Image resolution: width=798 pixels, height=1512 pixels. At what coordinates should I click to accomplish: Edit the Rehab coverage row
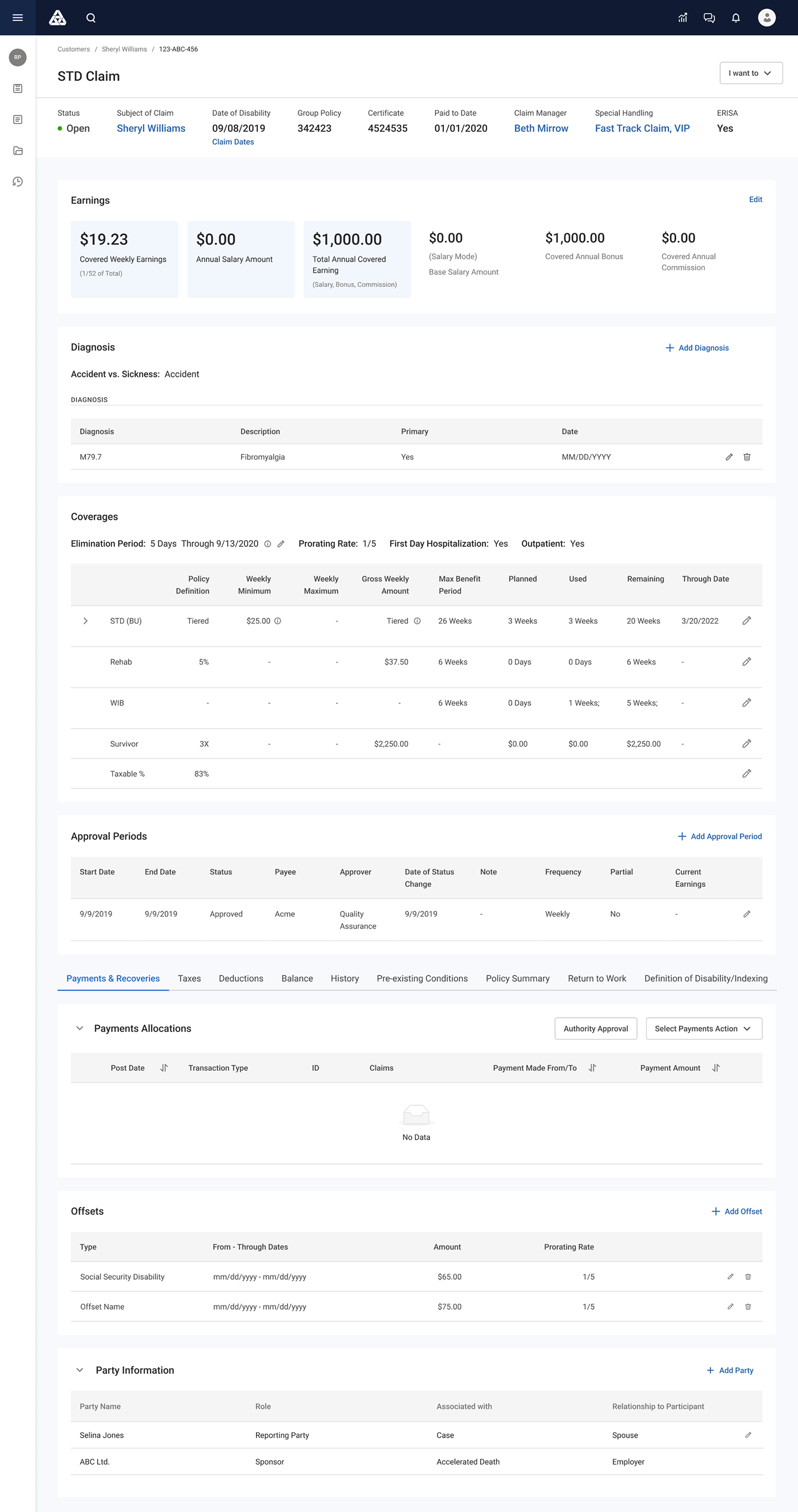pos(746,662)
